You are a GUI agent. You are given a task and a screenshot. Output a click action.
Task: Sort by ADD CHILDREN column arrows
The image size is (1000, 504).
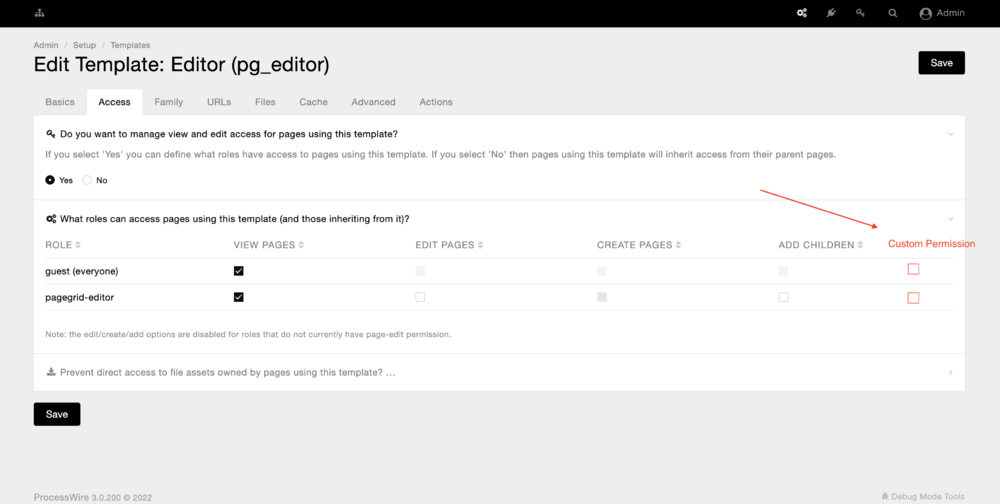(x=860, y=245)
